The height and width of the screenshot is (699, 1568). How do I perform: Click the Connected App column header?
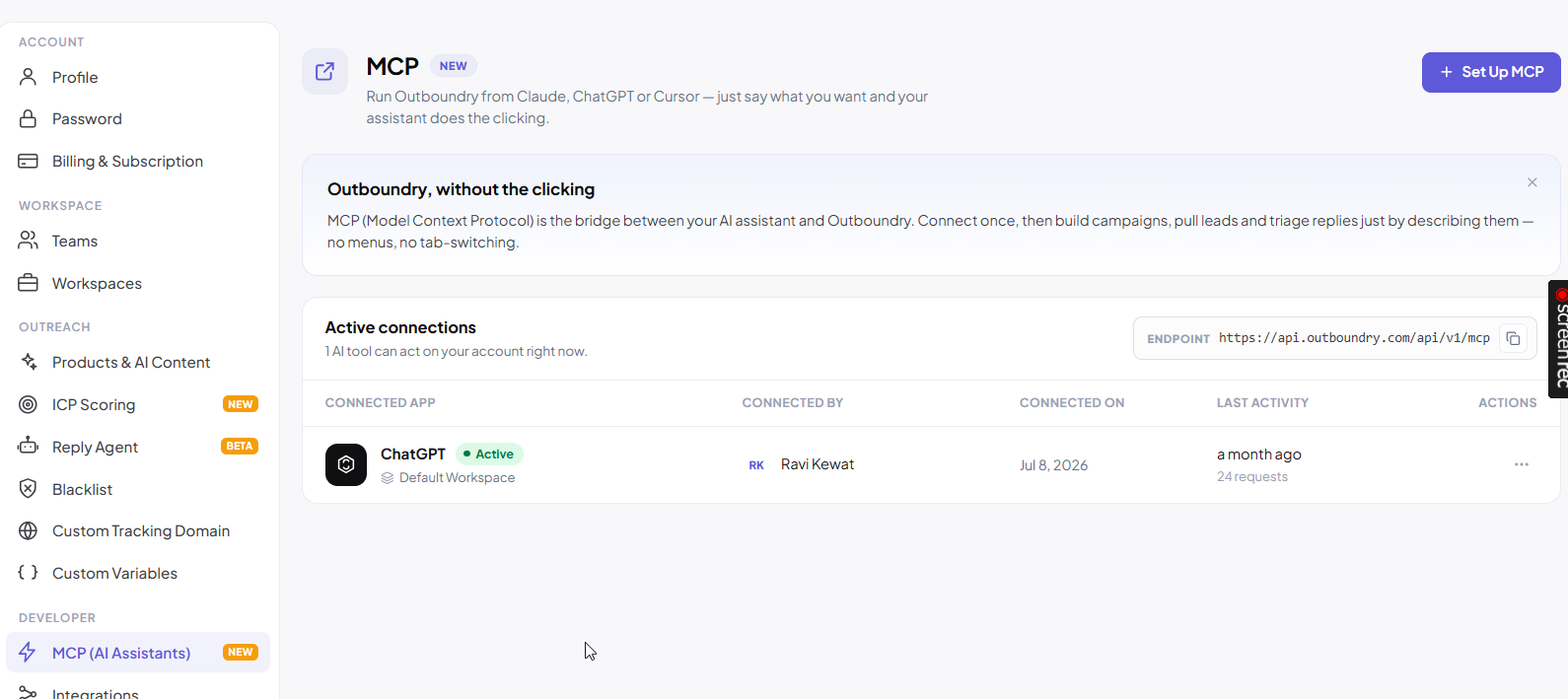[x=381, y=403]
